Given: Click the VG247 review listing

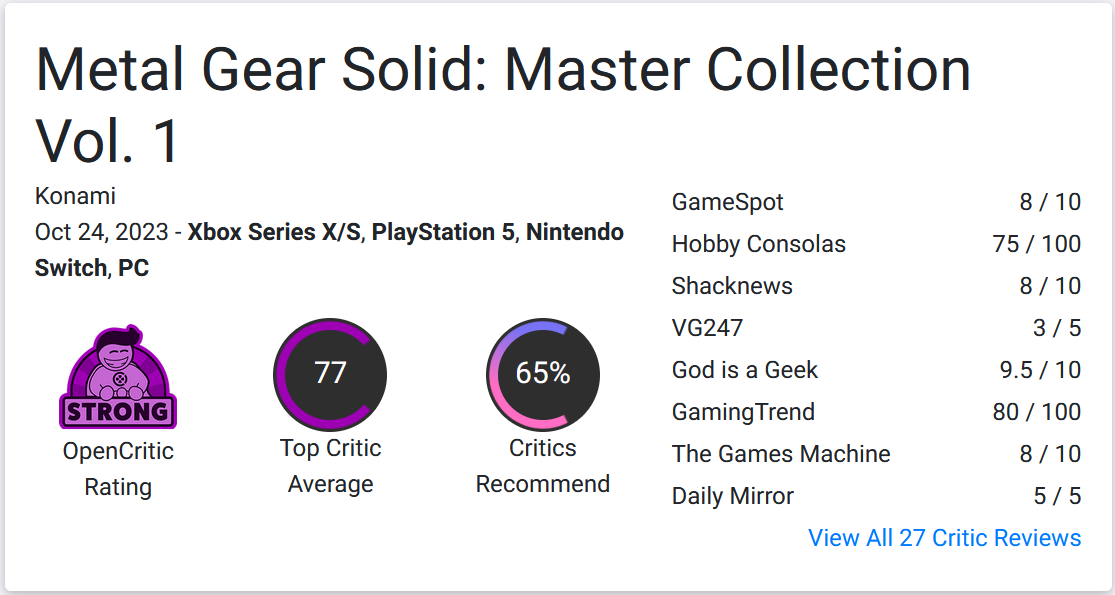Looking at the screenshot, I should (x=876, y=328).
